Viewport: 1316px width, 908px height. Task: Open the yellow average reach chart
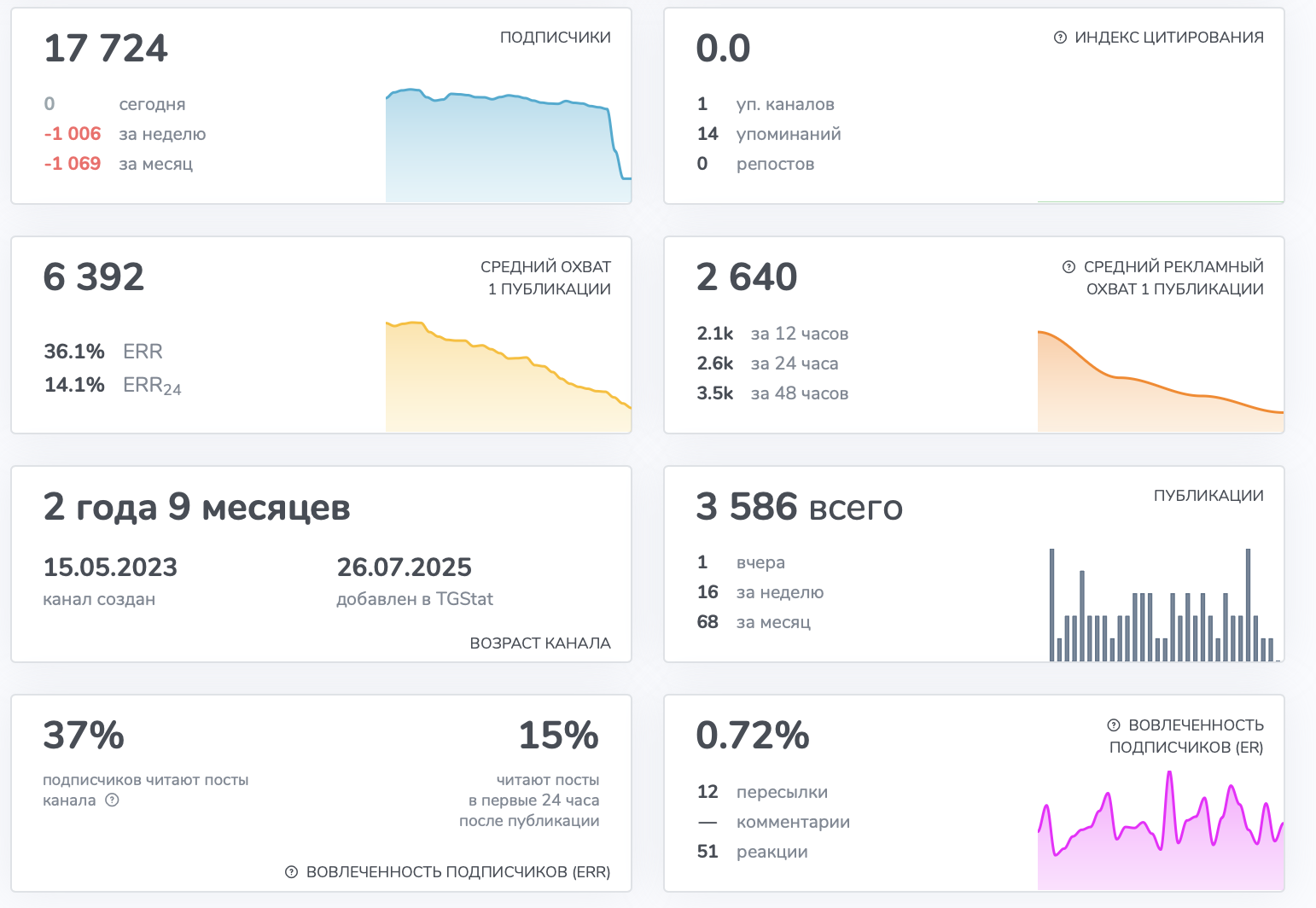pos(508,375)
